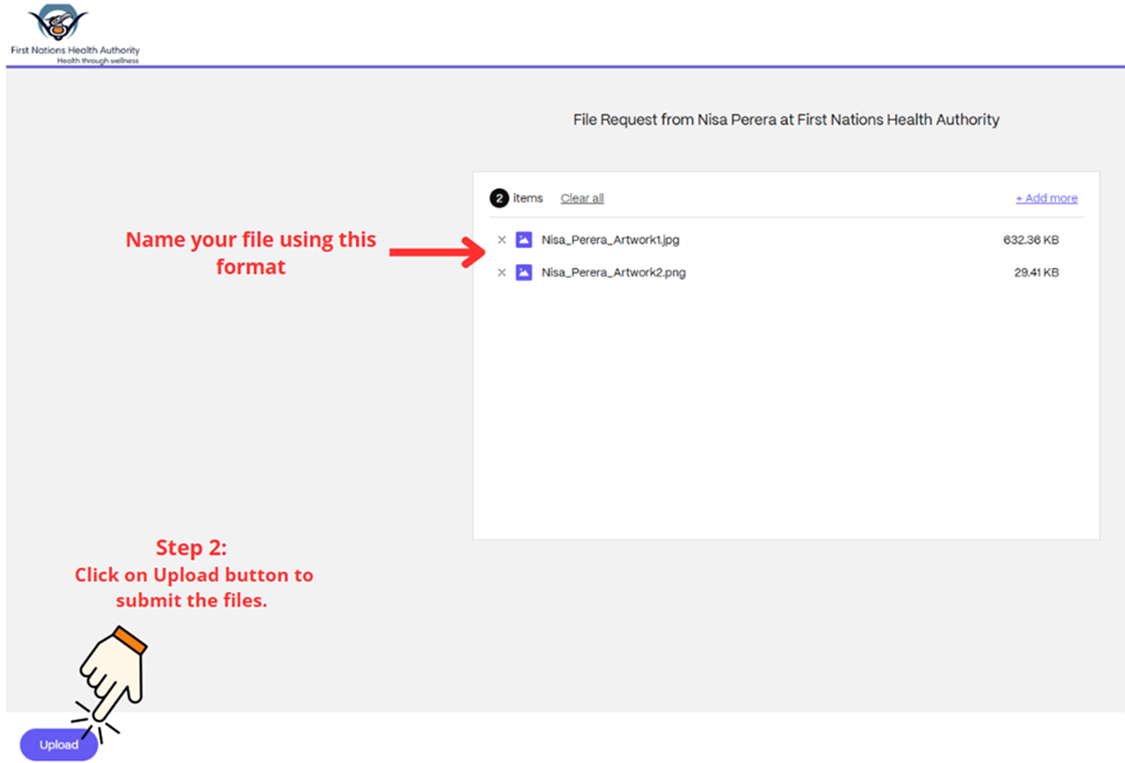This screenshot has height=763, width=1125.
Task: Click the 632.36 KB file size
Action: tap(1031, 240)
